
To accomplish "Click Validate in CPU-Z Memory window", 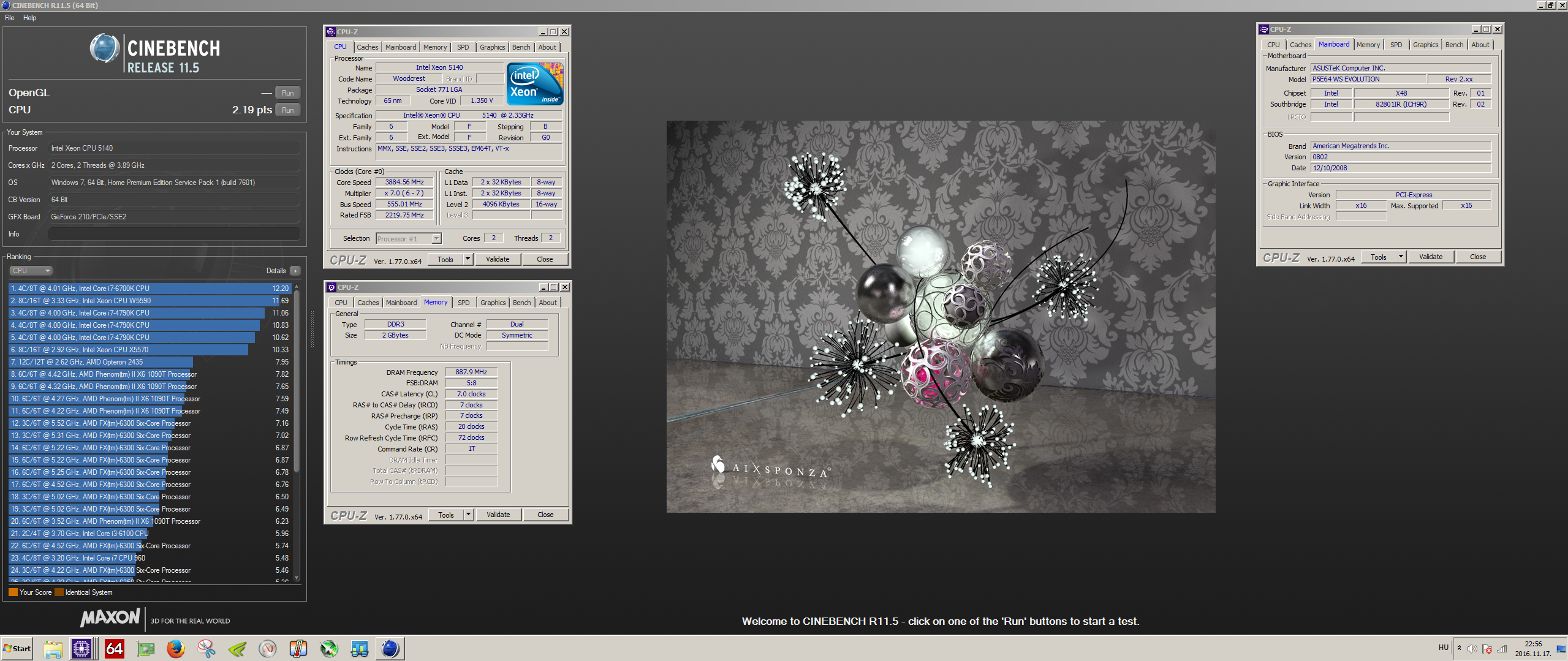I will click(x=498, y=515).
